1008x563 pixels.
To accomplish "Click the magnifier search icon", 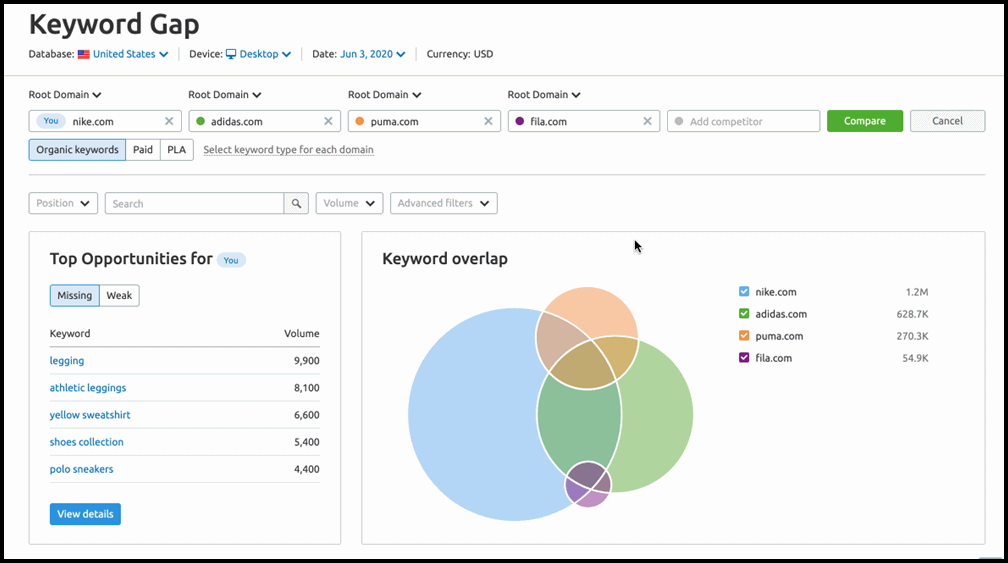I will coord(296,203).
